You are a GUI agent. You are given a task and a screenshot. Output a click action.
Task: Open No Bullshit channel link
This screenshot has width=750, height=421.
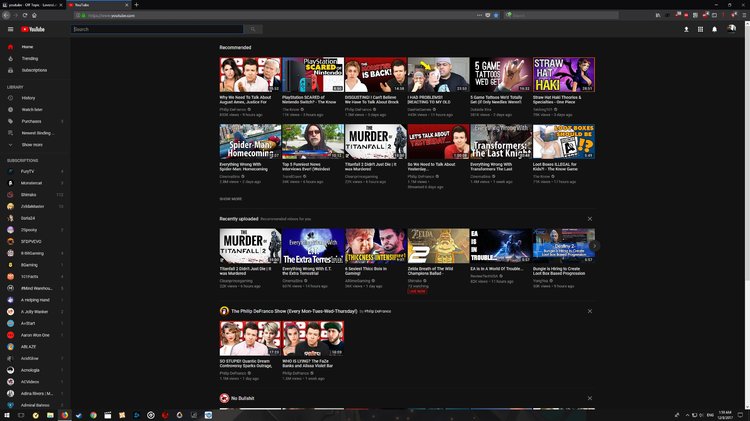coord(243,398)
